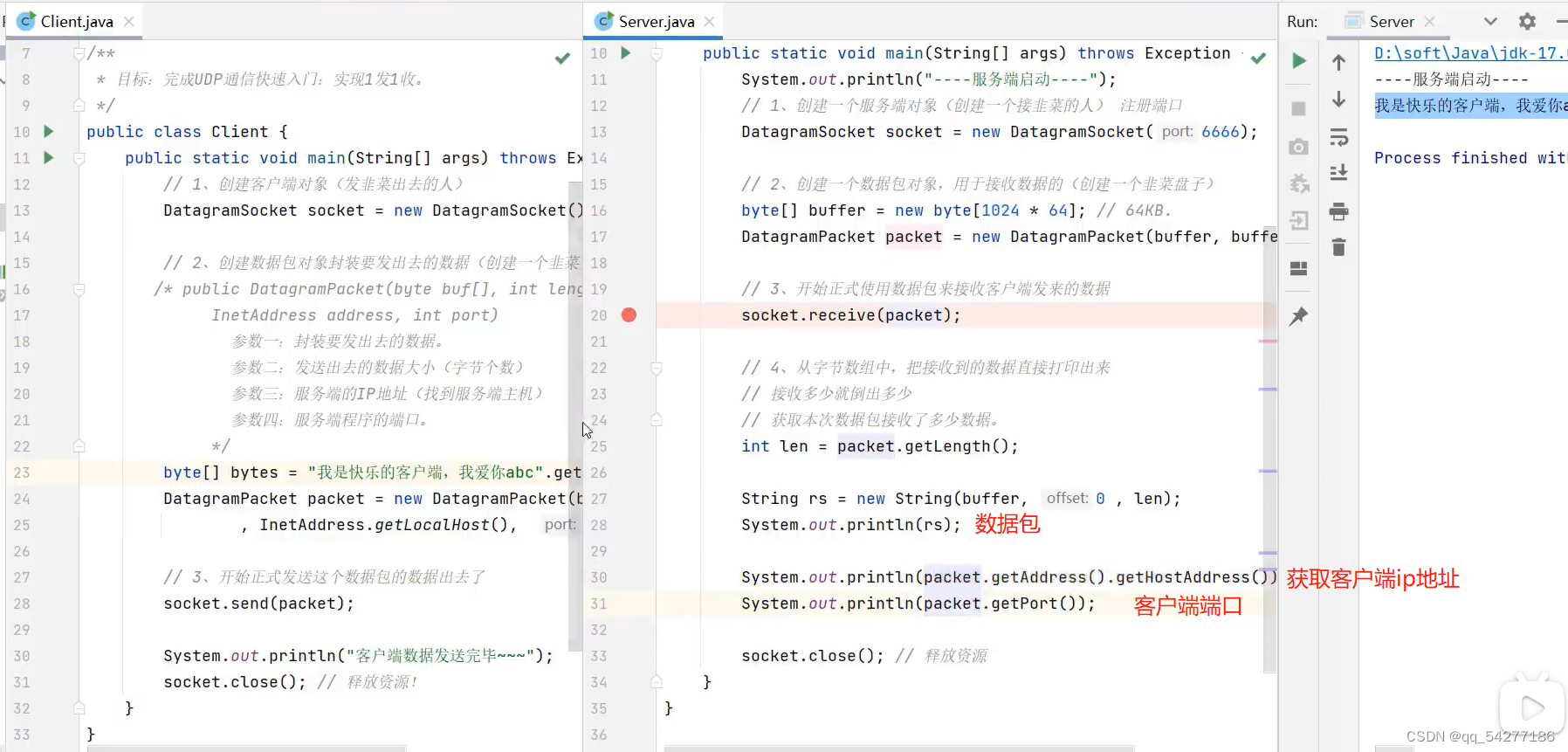Screen dimensions: 1568x752
Task: Toggle the breakpoint on Server line 20
Action: click(629, 314)
